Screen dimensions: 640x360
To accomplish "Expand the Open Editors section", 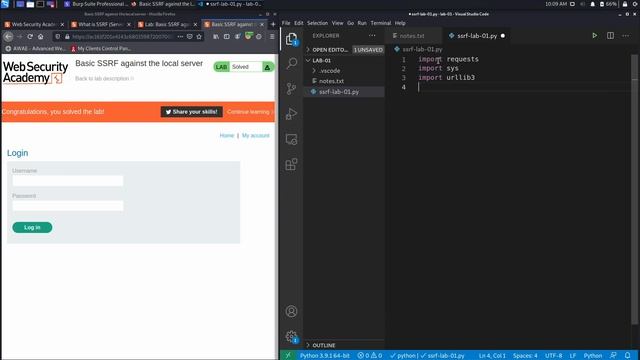I will pos(344,50).
